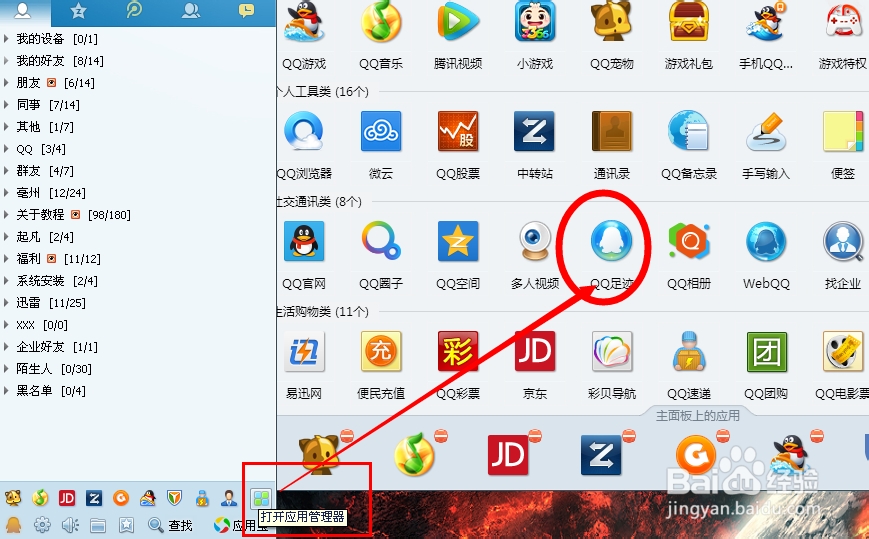
Task: Launch WebQQ app
Action: tap(766, 241)
